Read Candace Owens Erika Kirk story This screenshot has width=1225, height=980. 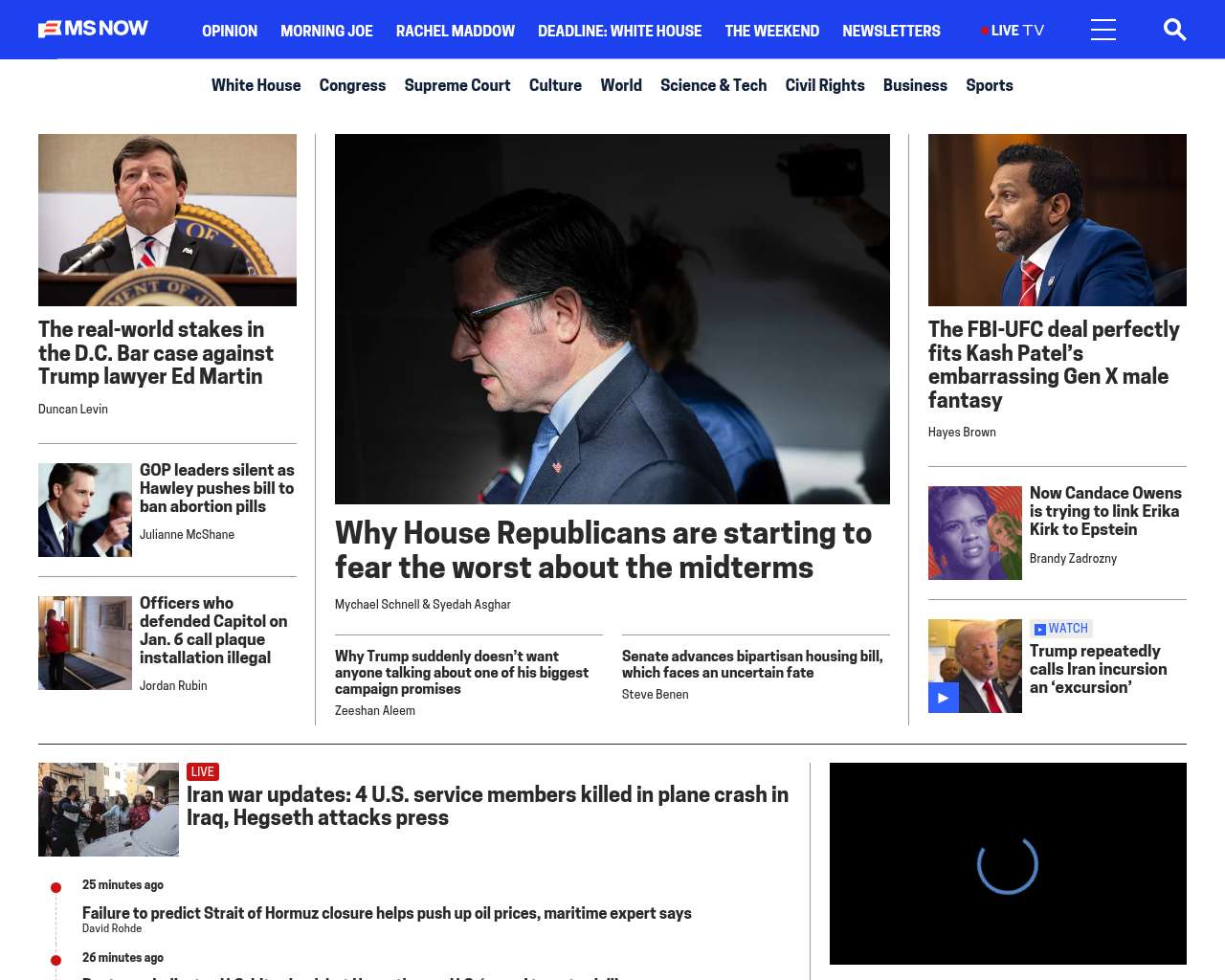click(x=1105, y=511)
